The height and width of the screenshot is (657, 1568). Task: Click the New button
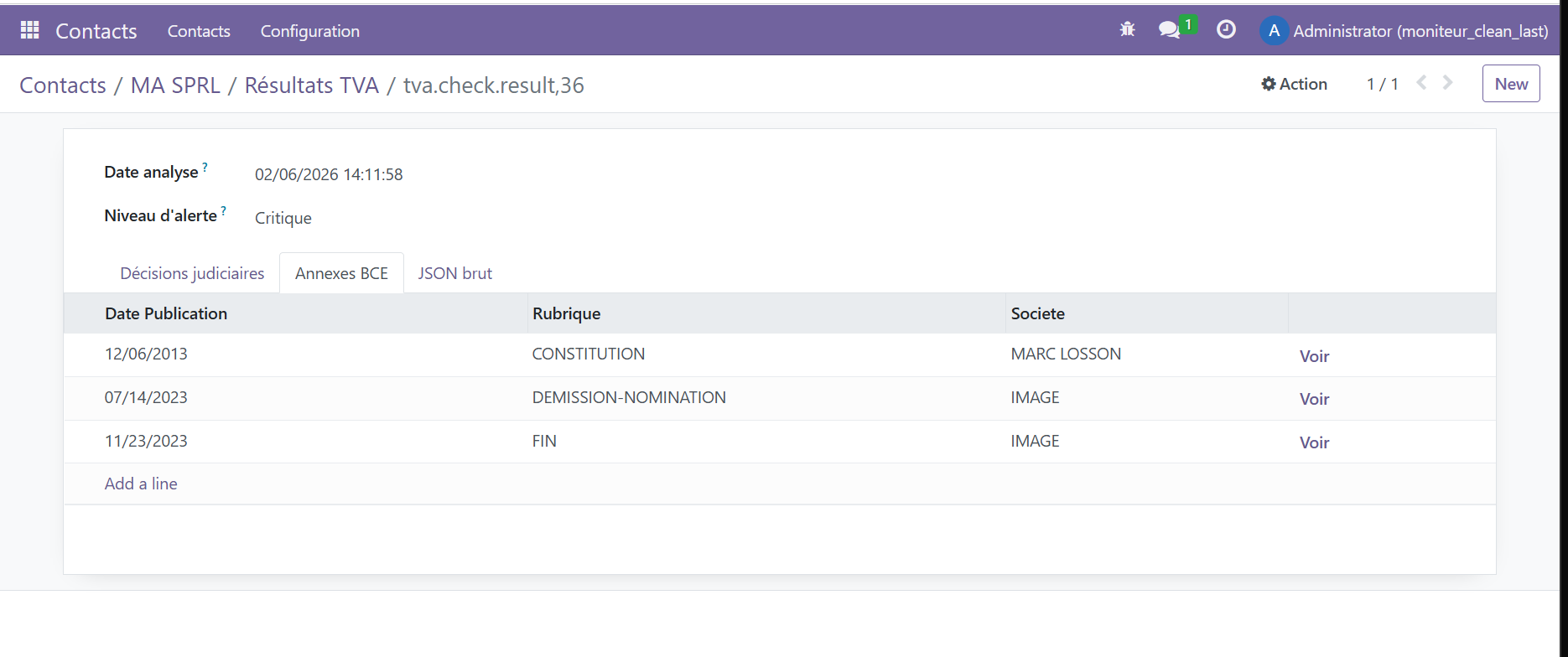(1511, 84)
